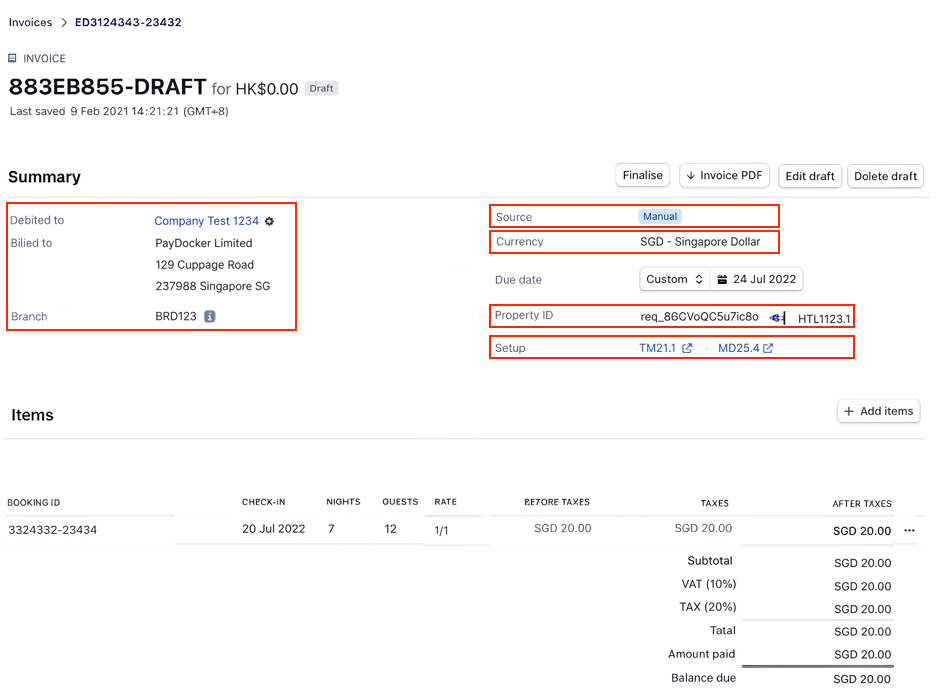Go to Invoices in the breadcrumb
The height and width of the screenshot is (689, 945).
click(x=30, y=22)
